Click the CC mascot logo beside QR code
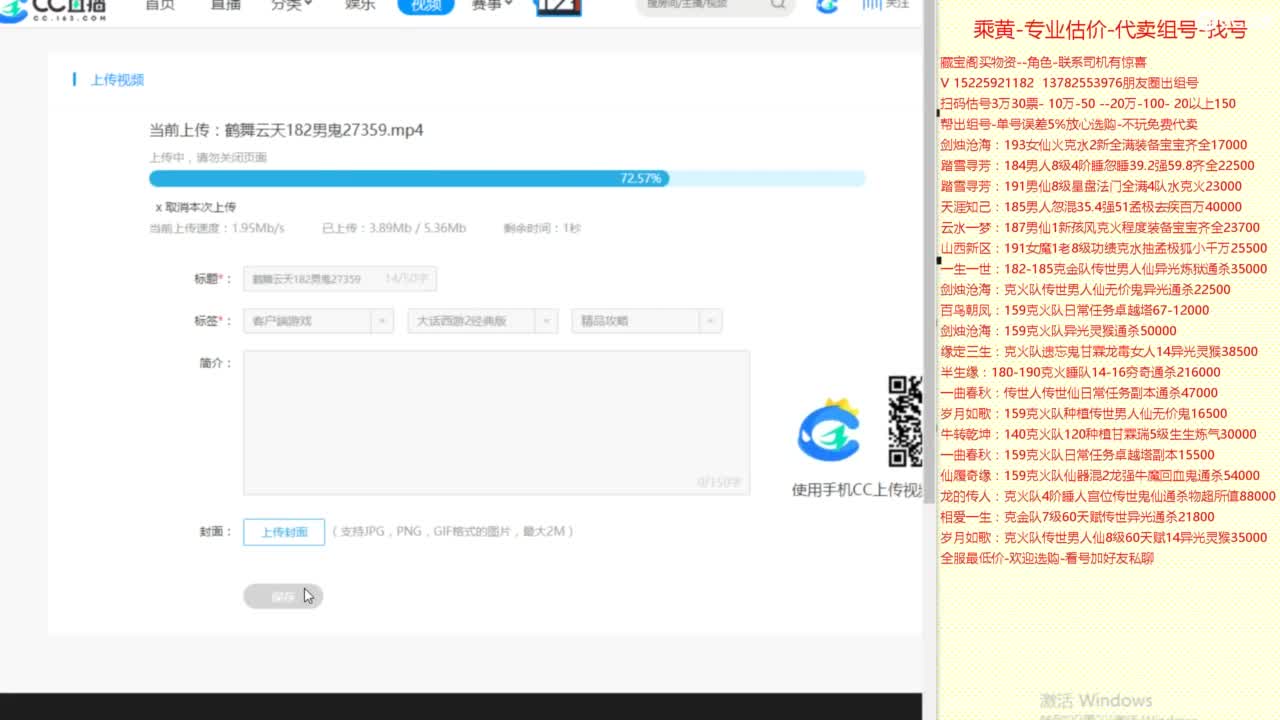Viewport: 1280px width, 720px height. (829, 431)
